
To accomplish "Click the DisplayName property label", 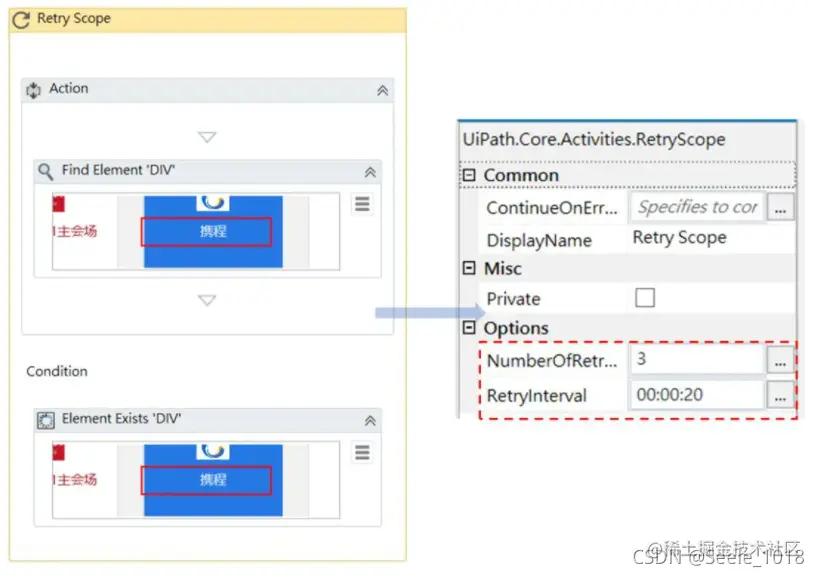I will [x=539, y=240].
